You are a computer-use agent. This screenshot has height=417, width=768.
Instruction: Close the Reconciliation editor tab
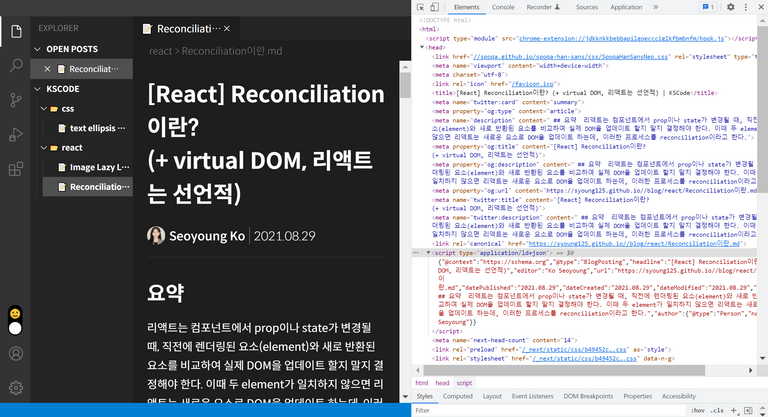pyautogui.click(x=227, y=29)
